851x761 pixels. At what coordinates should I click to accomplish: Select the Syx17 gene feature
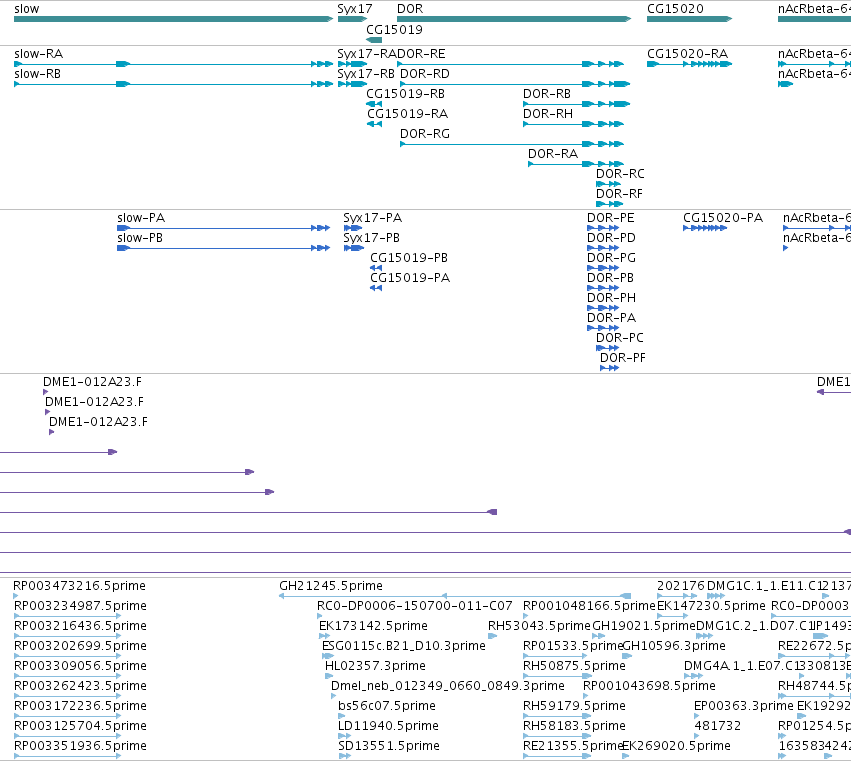point(352,19)
